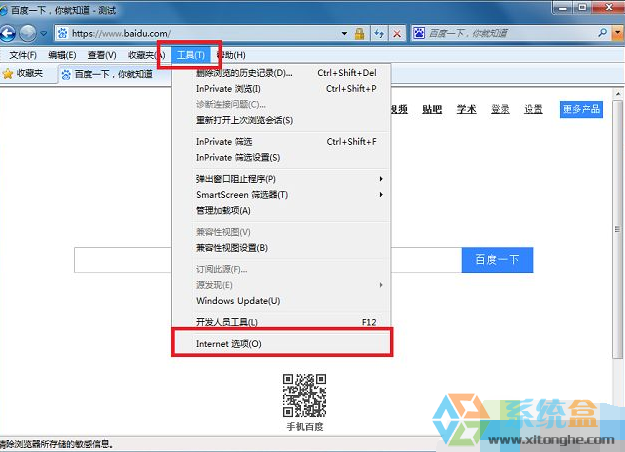
Task: Choose Windows Update(U) menu item
Action: click(281, 301)
